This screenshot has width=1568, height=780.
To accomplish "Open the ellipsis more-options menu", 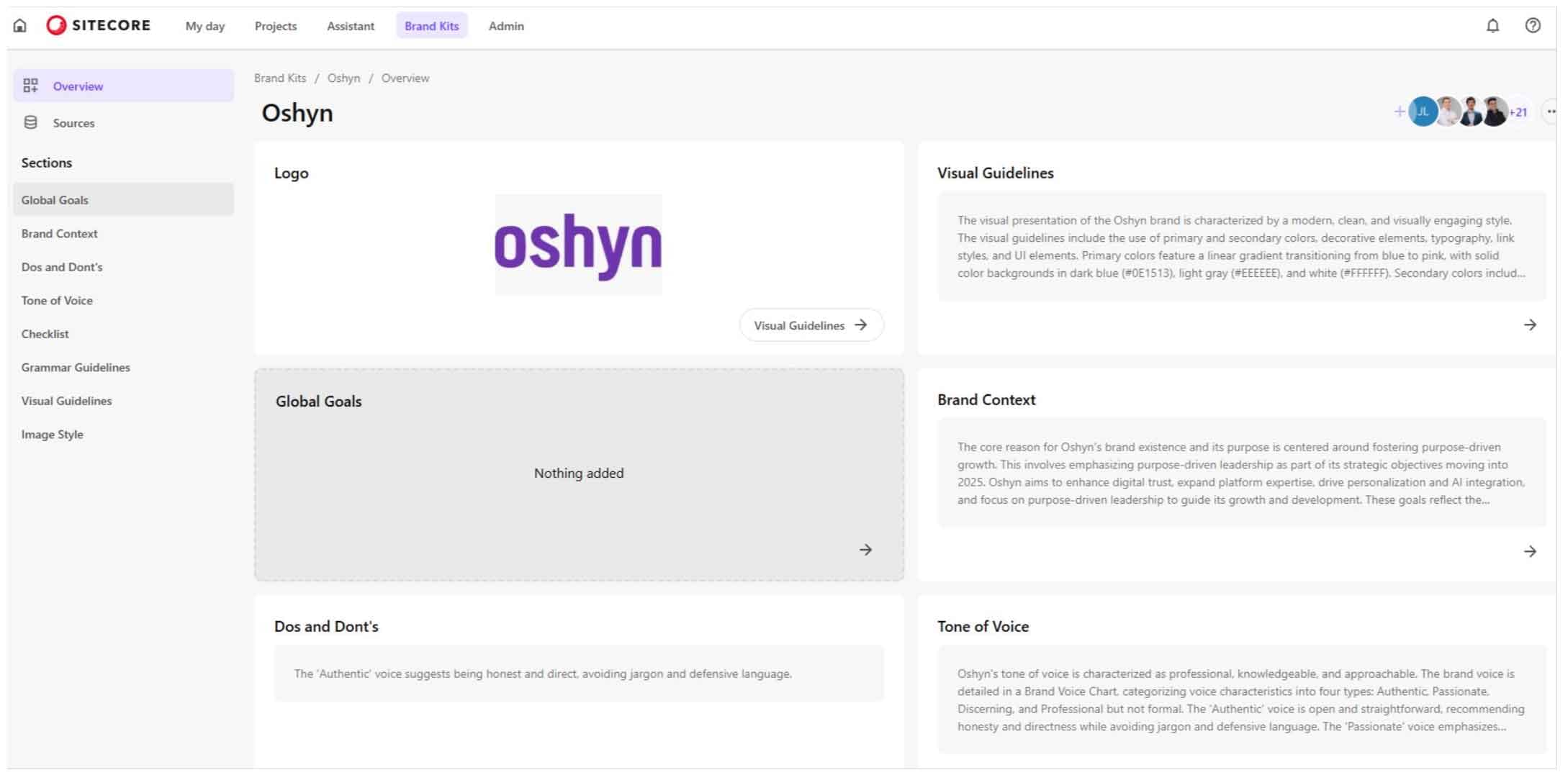I will pos(1552,112).
